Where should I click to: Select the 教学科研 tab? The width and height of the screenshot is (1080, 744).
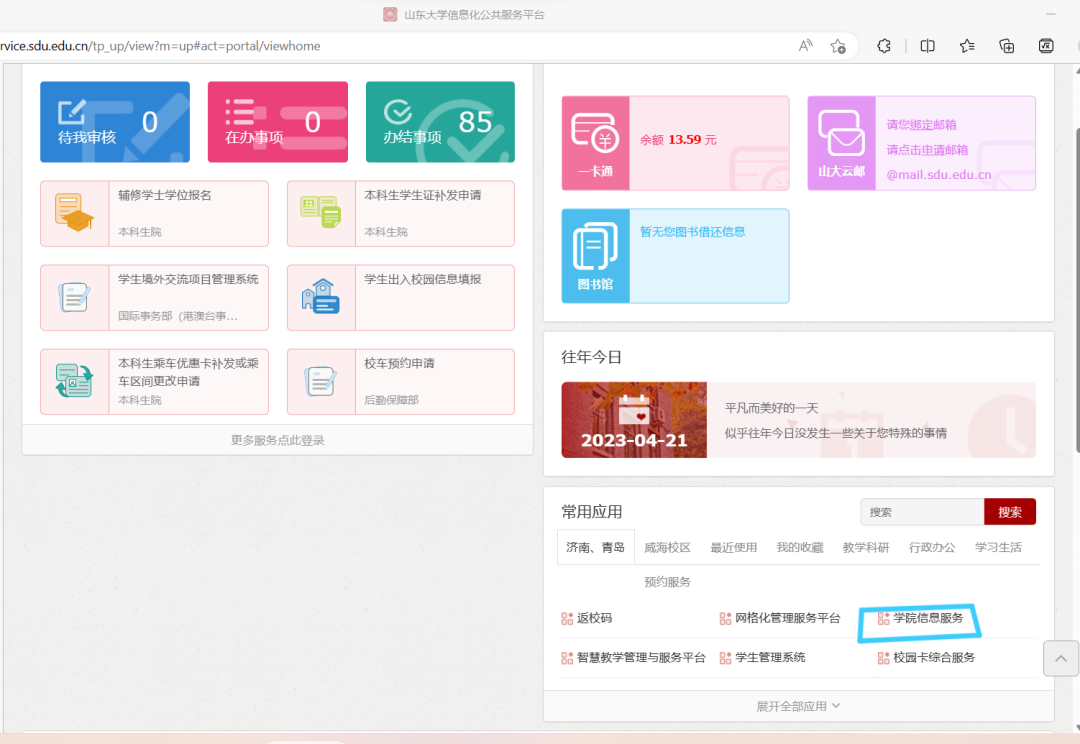[865, 547]
